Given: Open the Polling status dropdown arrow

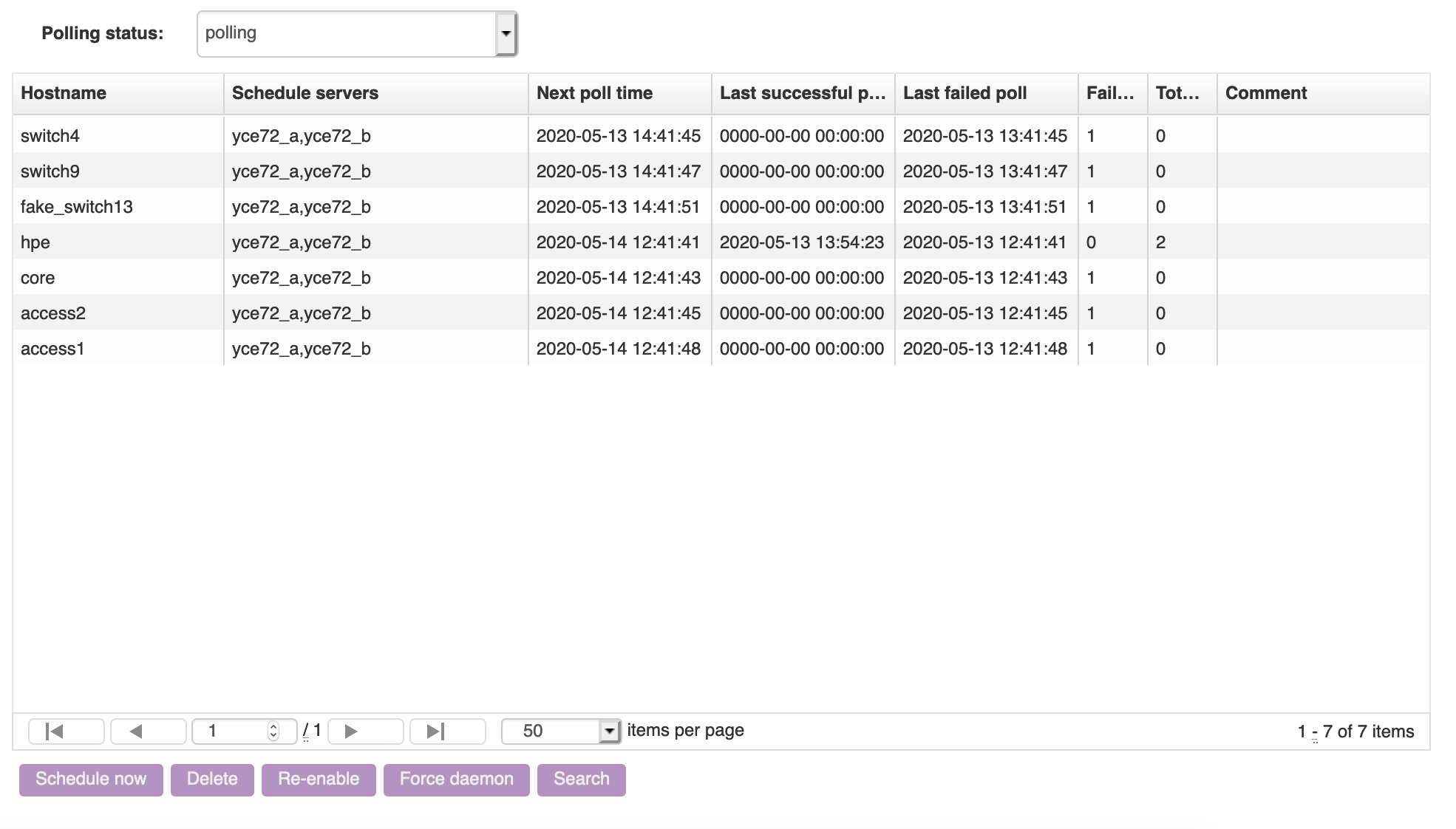Looking at the screenshot, I should [x=506, y=34].
